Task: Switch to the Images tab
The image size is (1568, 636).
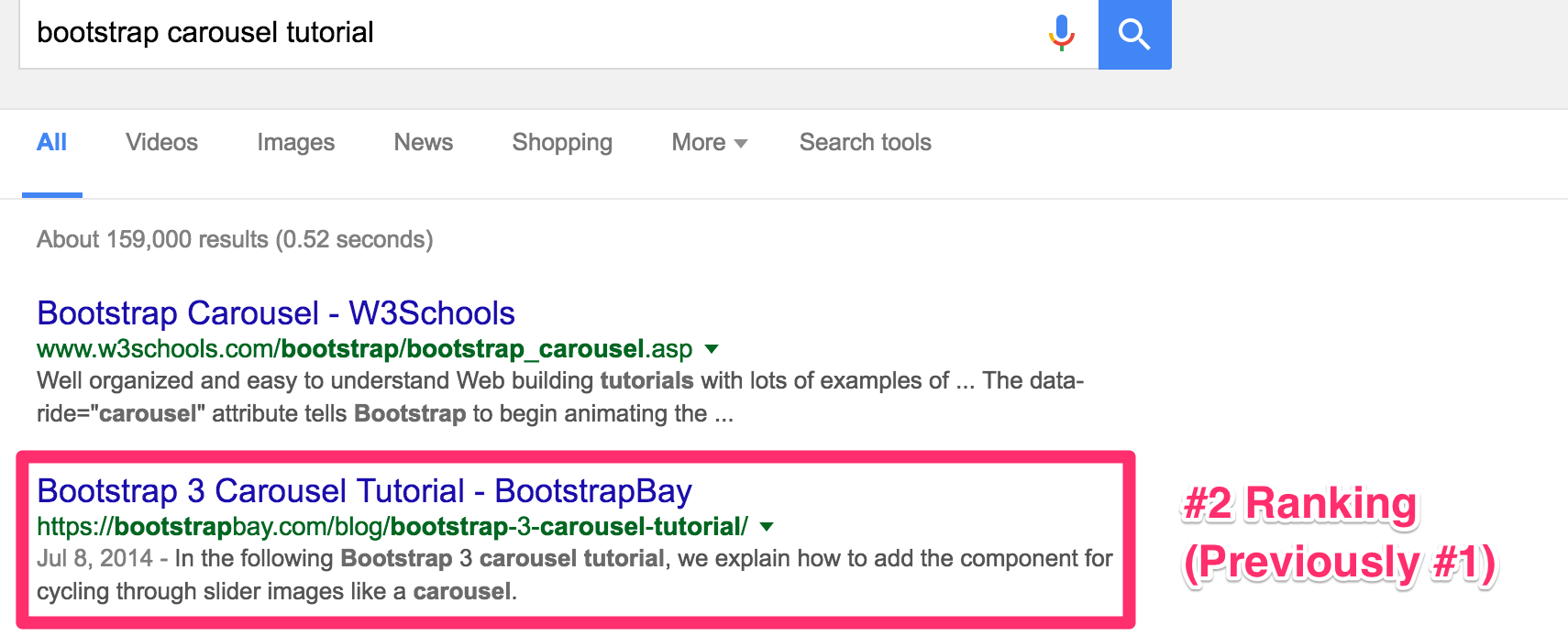Action: [x=295, y=143]
